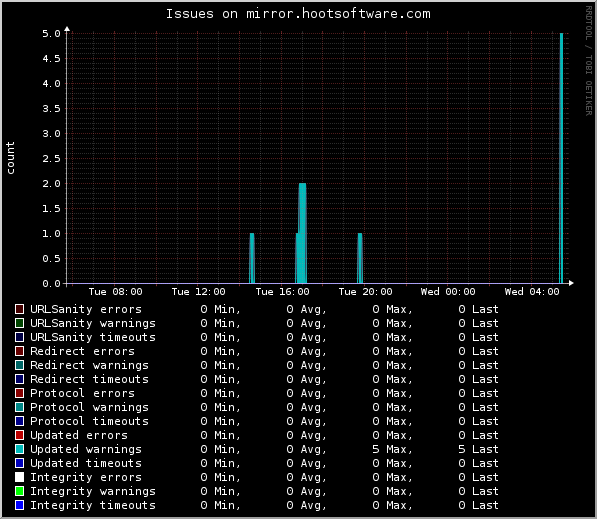Click the Redirect warnings teal swatch
The image size is (597, 519).
[19, 365]
